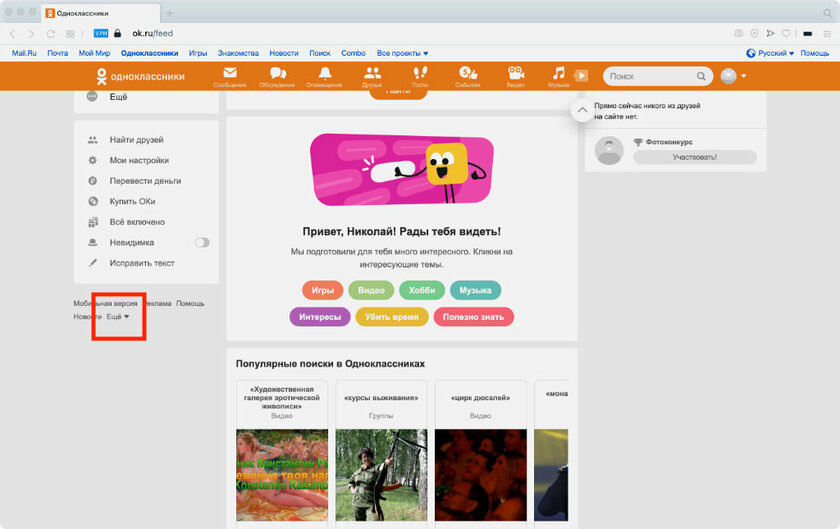Click the camera snapshot icon in the address bar
Image resolution: width=840 pixels, height=529 pixels.
739,33
